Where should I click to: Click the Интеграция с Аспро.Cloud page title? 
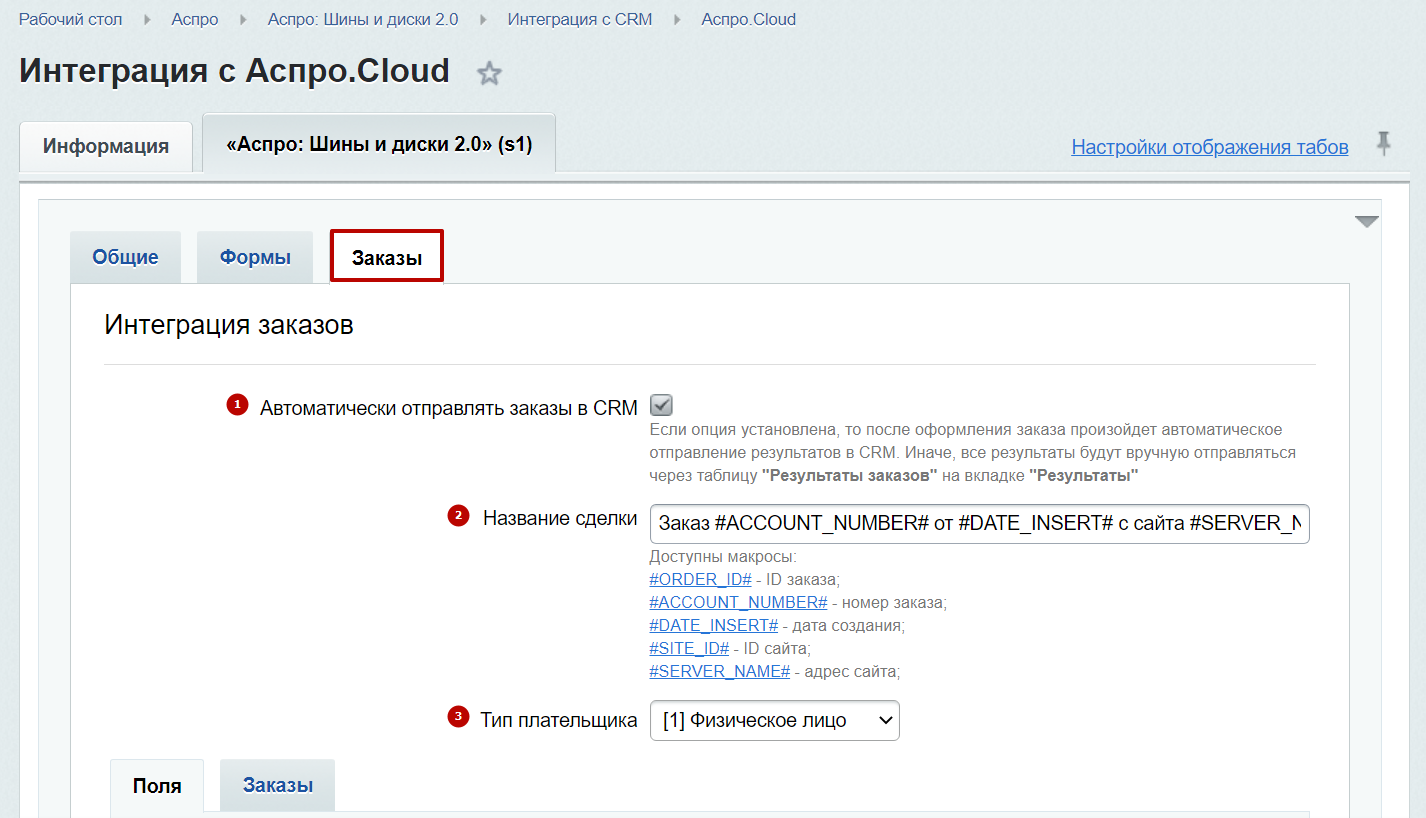(234, 71)
